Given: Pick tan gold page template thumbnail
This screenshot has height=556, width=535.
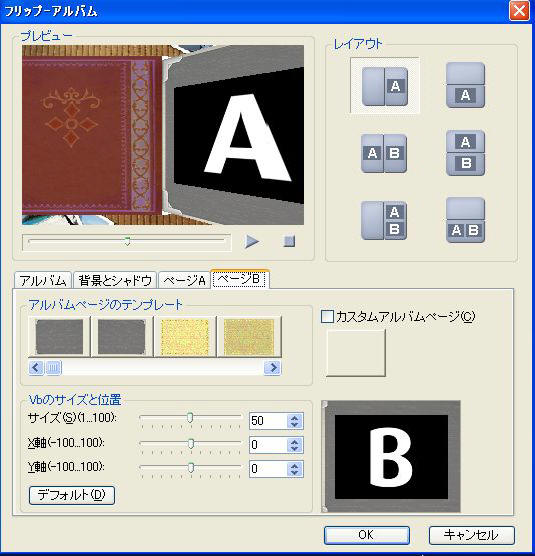Looking at the screenshot, I should (249, 337).
